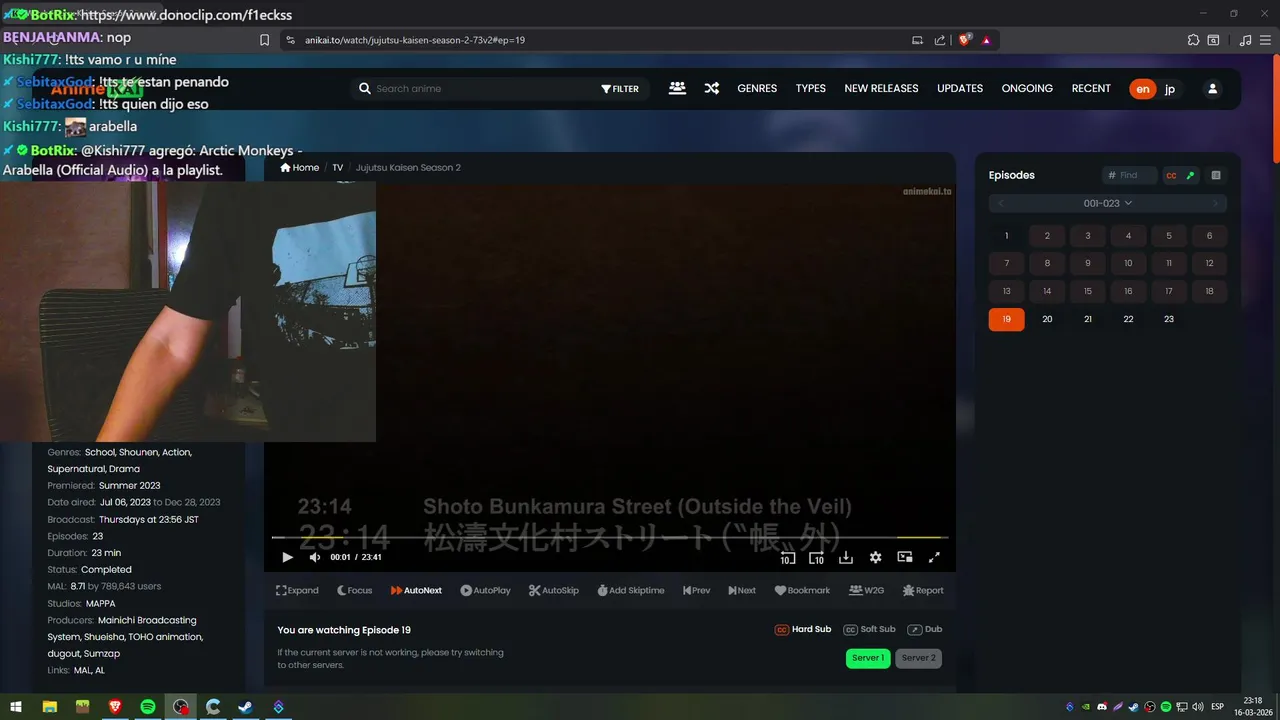Enable picture-in-picture mode in the player
This screenshot has height=720, width=1280.
tap(905, 557)
